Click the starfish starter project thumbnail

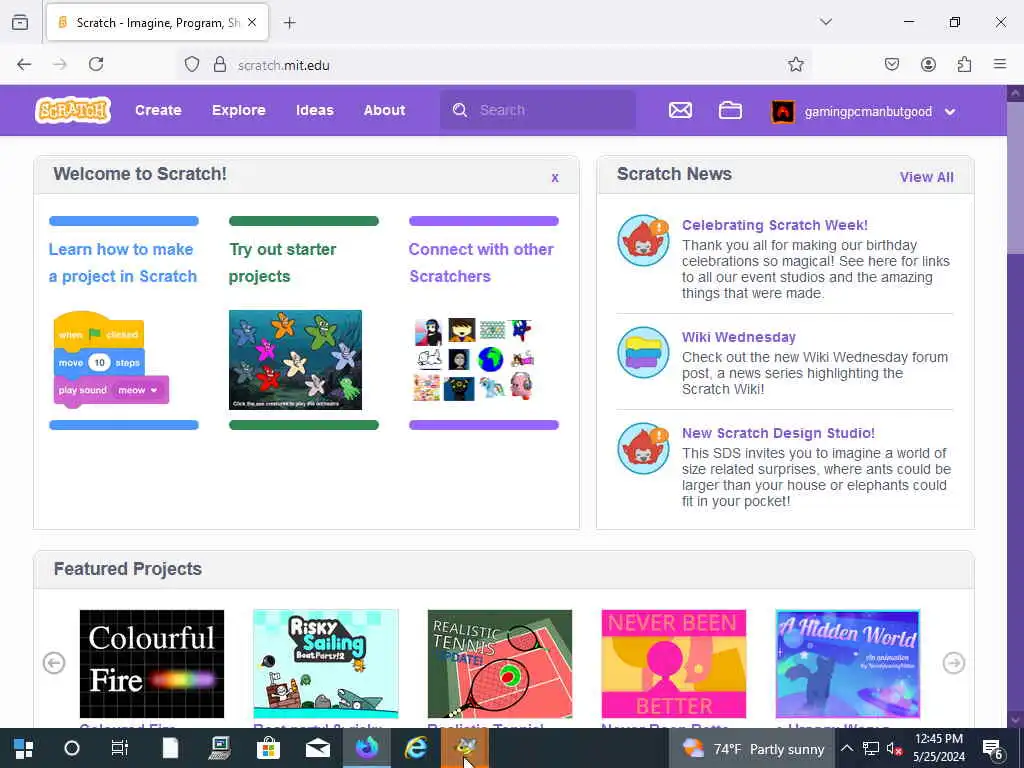click(x=295, y=360)
